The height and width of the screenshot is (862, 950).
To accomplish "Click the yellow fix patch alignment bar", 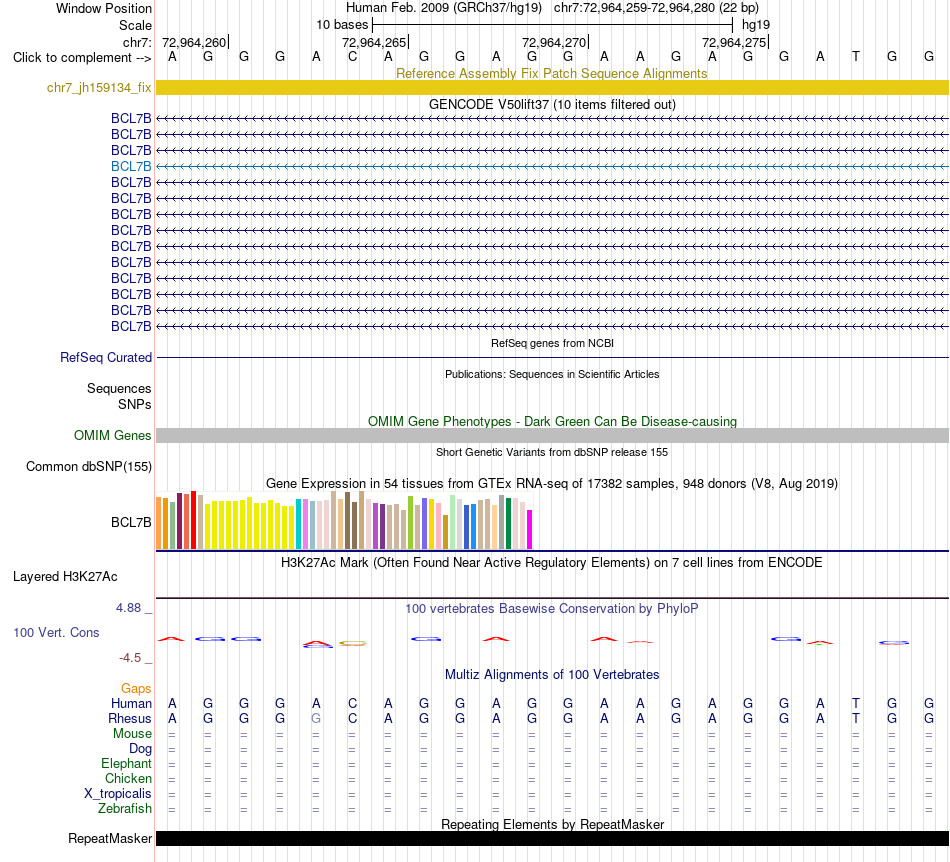I will pos(552,87).
